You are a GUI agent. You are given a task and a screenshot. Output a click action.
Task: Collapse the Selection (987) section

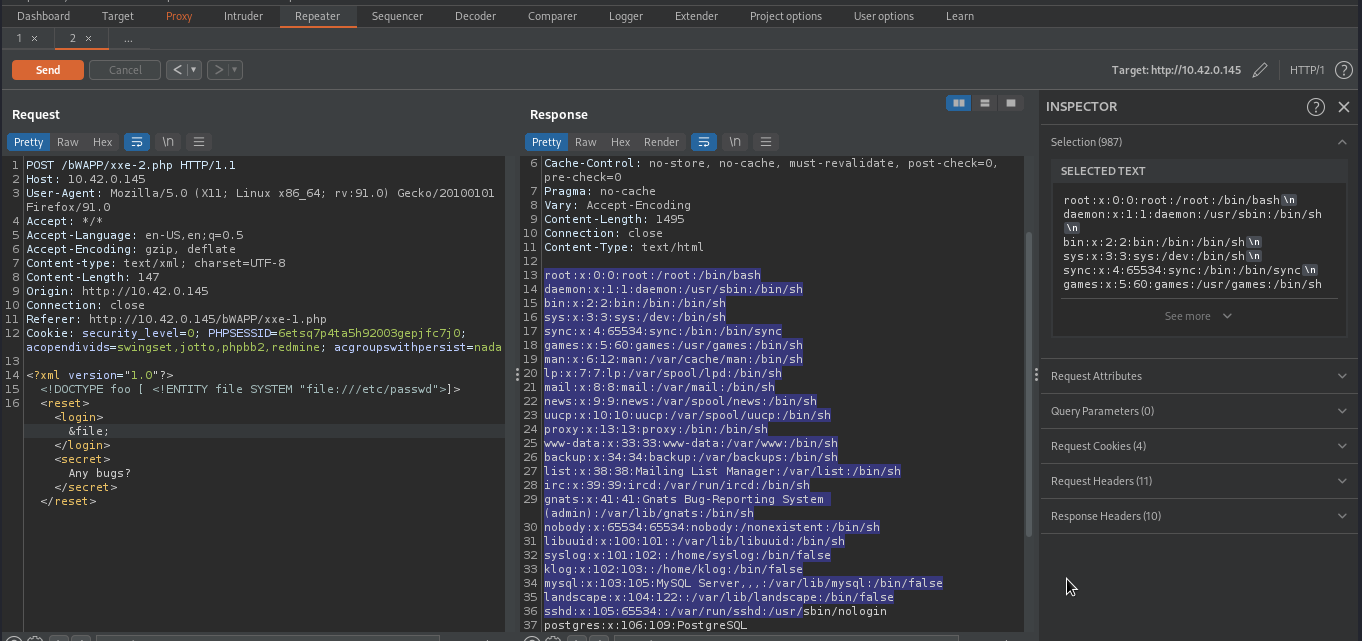coord(1342,142)
